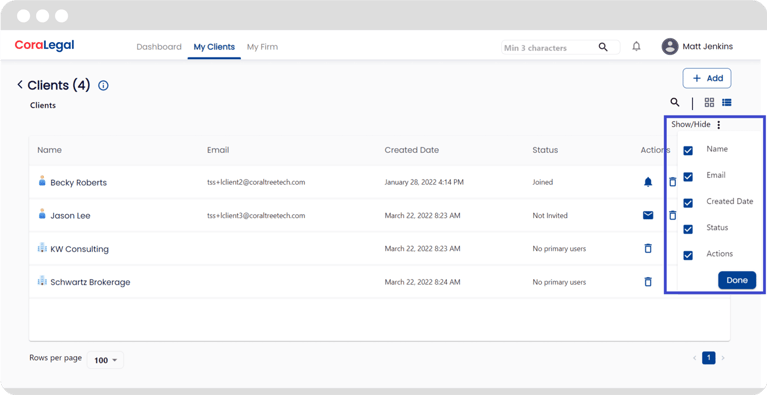Click the Status column header
The image size is (767, 395).
[545, 150]
